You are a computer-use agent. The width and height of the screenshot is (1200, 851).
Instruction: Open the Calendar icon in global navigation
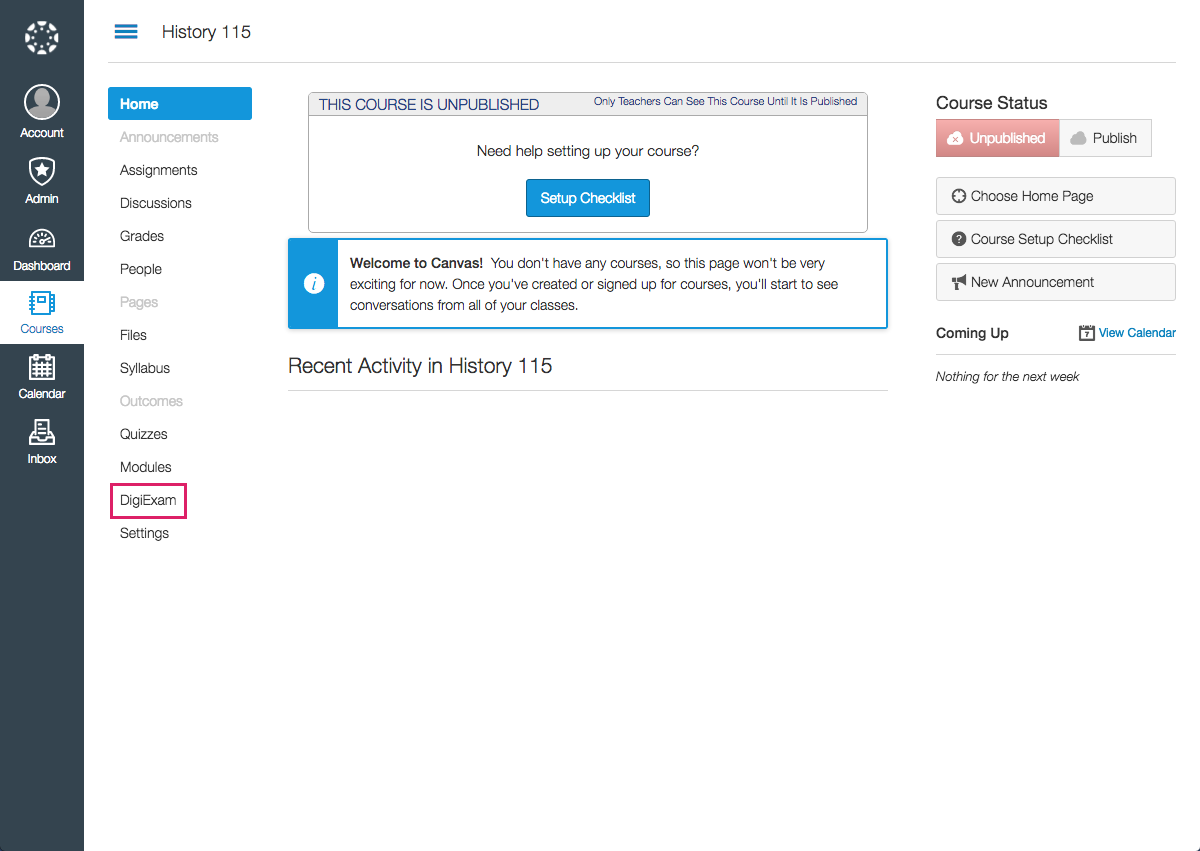click(42, 367)
